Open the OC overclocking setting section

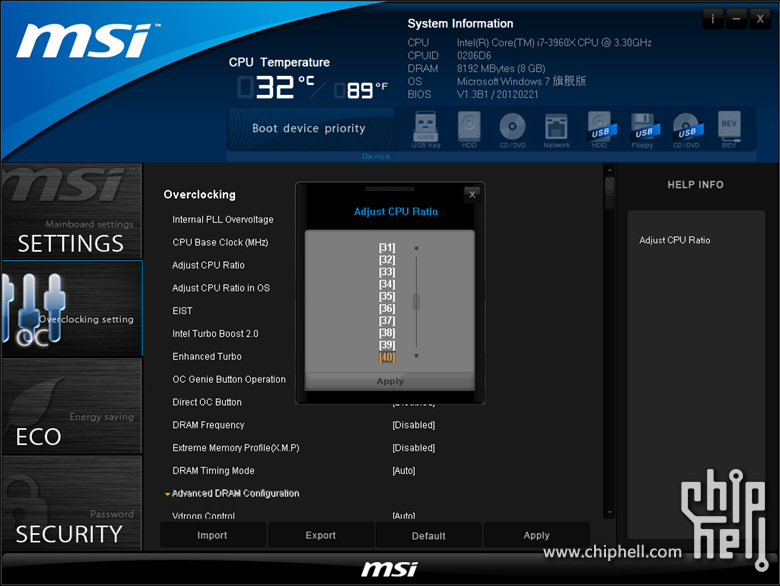[72, 308]
